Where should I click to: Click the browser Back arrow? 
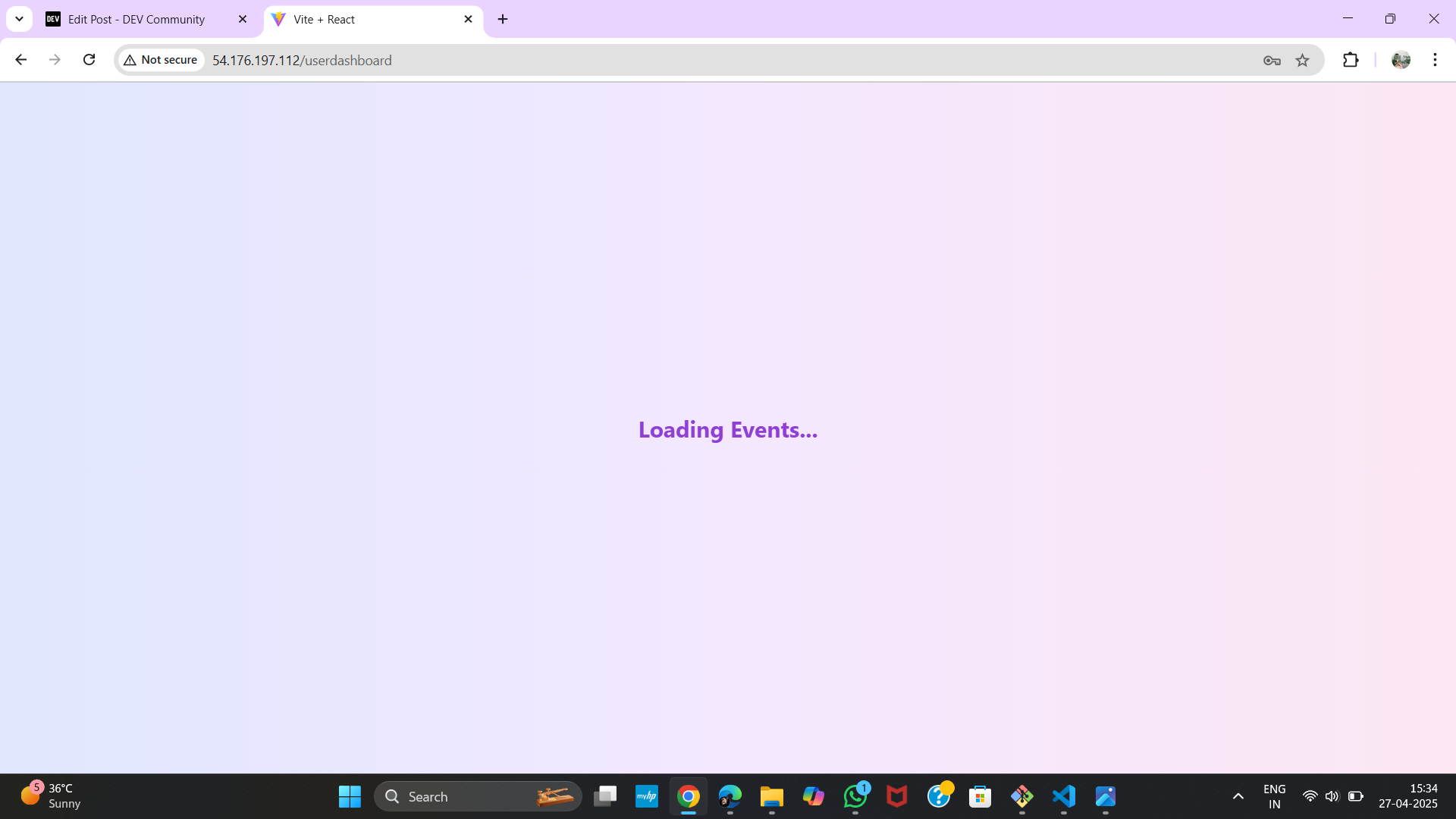[20, 60]
